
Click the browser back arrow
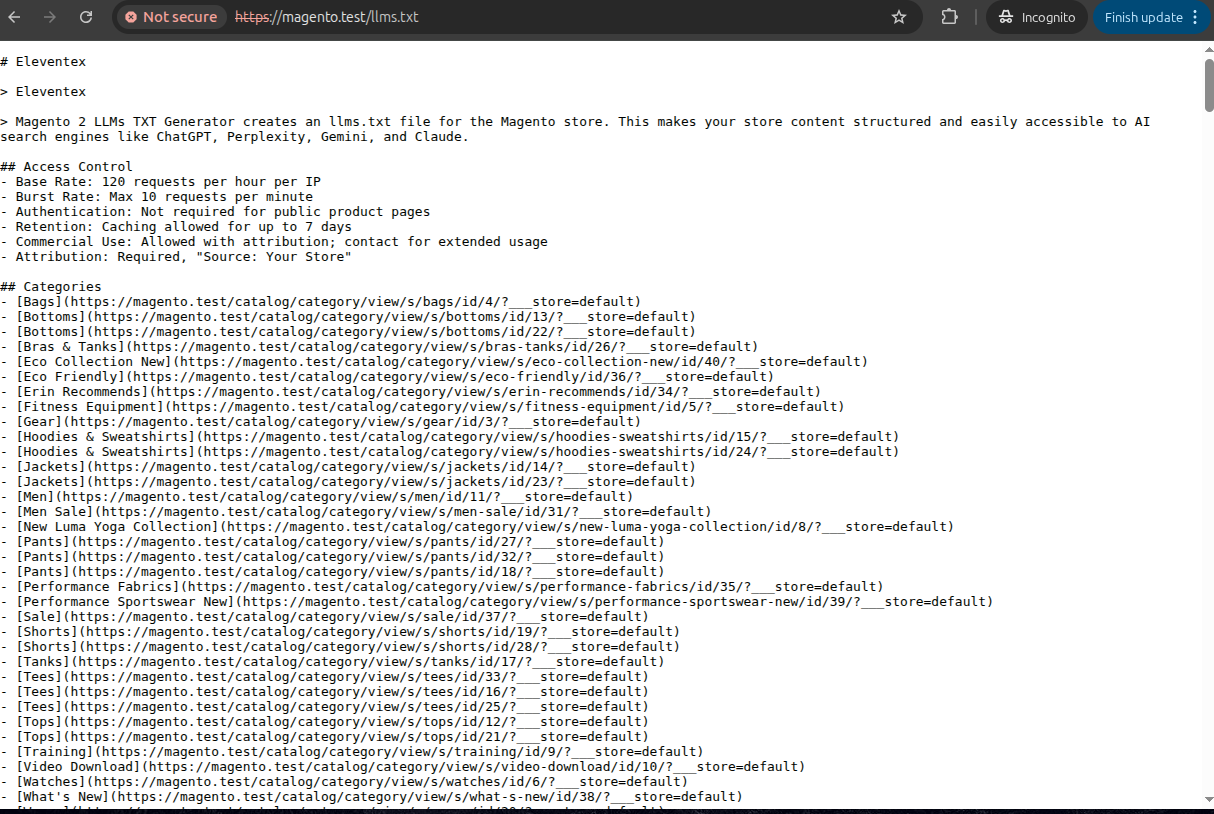(15, 17)
